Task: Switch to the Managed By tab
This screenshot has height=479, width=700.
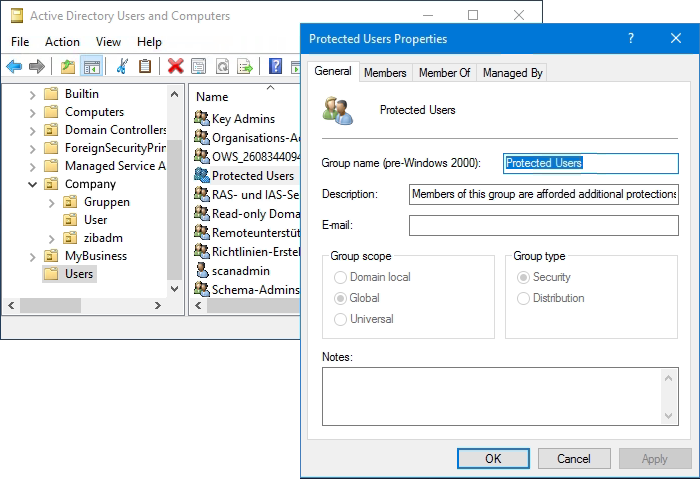Action: pos(512,73)
